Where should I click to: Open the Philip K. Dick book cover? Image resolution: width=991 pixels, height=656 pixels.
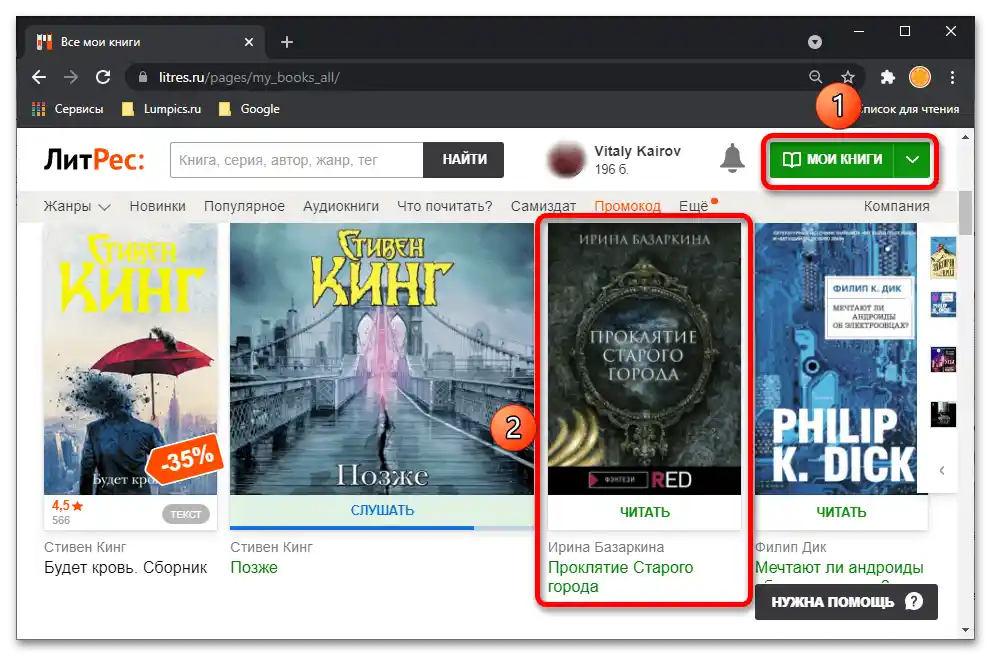(x=836, y=358)
